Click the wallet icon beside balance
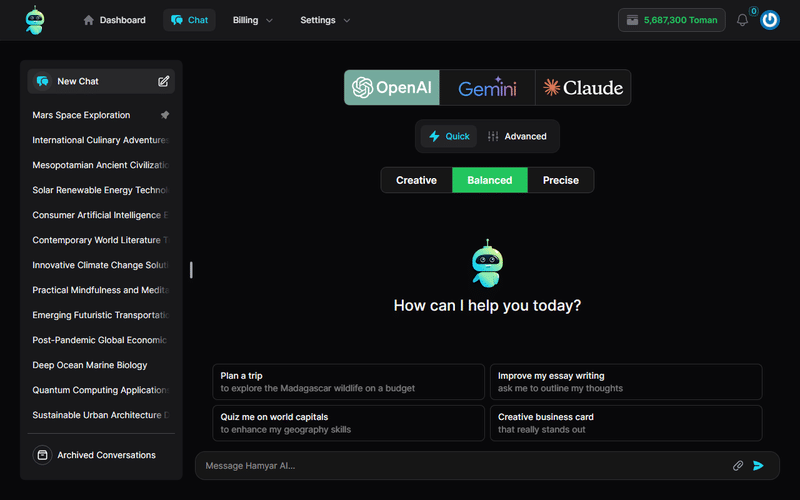Image resolution: width=800 pixels, height=500 pixels. (x=632, y=20)
